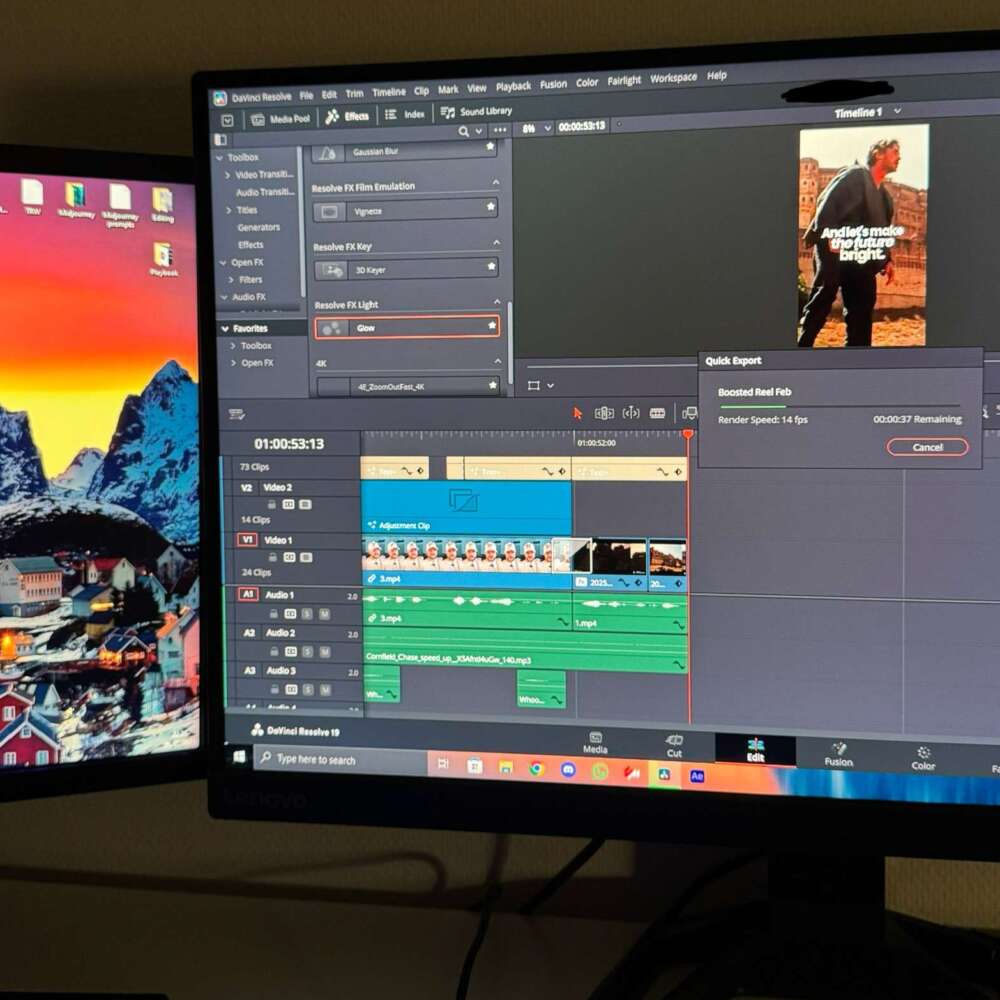Image resolution: width=1000 pixels, height=1000 pixels.
Task: Open the Sound Library panel
Action: click(476, 112)
